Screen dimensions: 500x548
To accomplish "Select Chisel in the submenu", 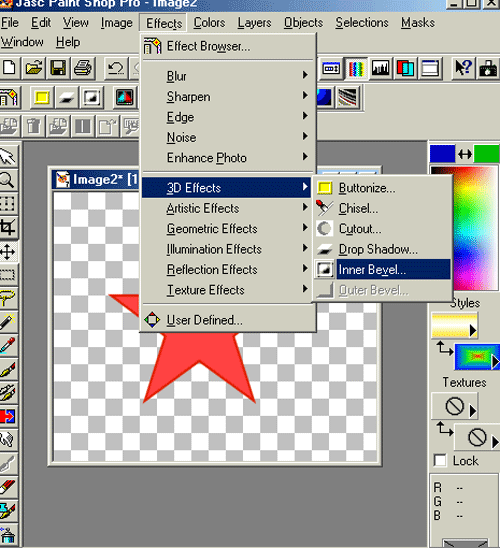I will tap(383, 208).
